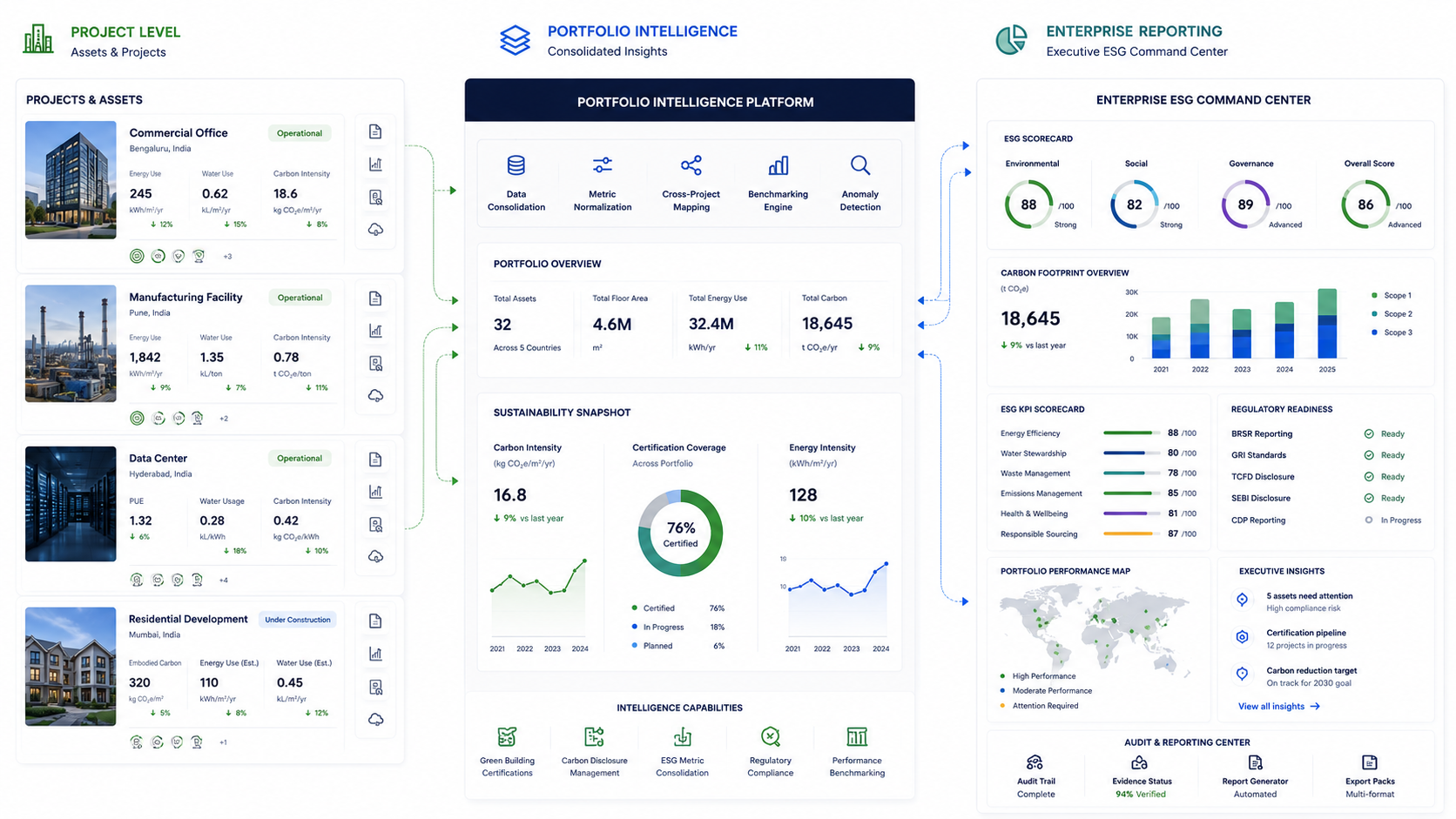Click the TCFD Disclosure Ready checkmark
The image size is (1456, 819).
pyautogui.click(x=1369, y=477)
